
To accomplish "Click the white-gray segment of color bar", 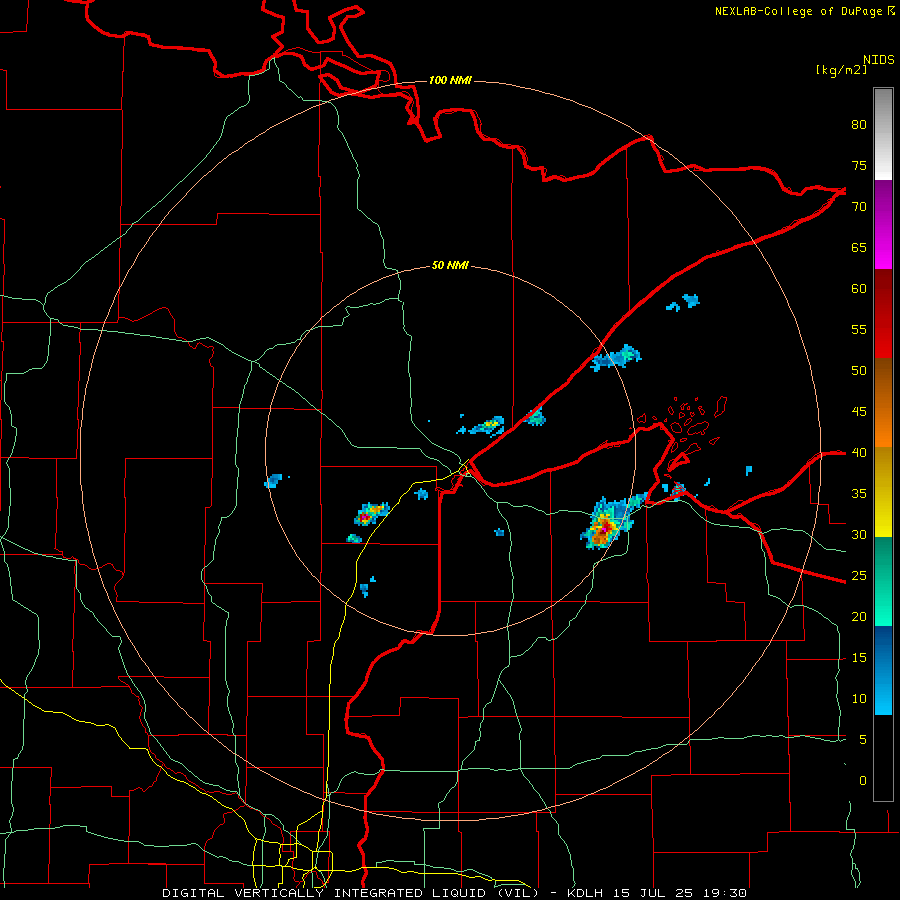I will [883, 134].
